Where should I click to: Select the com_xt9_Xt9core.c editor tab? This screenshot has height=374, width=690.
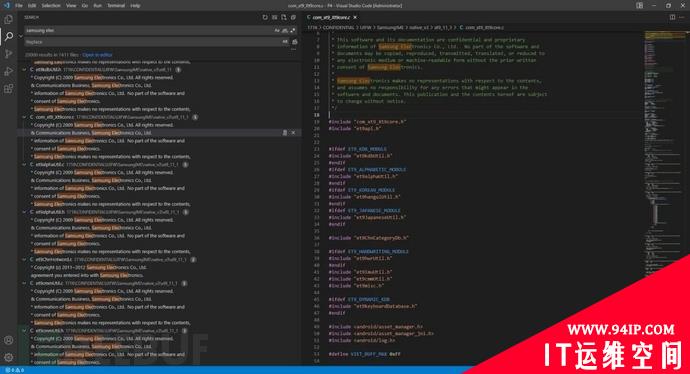(332, 17)
